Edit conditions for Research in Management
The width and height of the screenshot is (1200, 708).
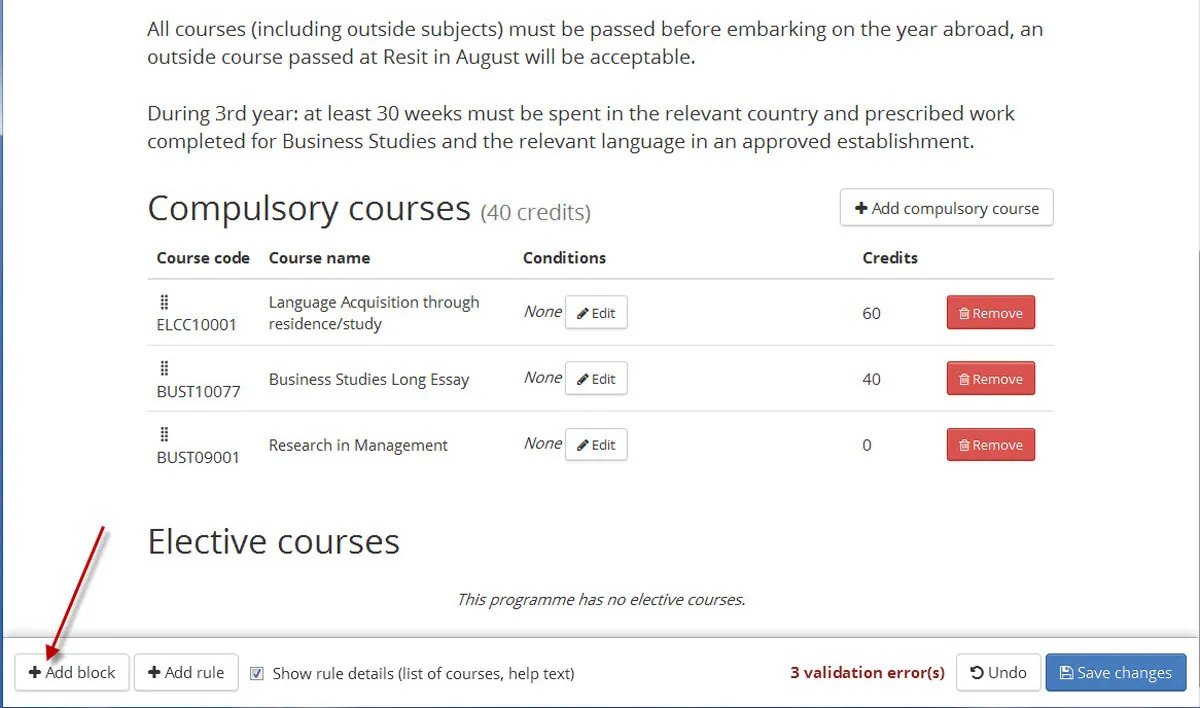[596, 445]
